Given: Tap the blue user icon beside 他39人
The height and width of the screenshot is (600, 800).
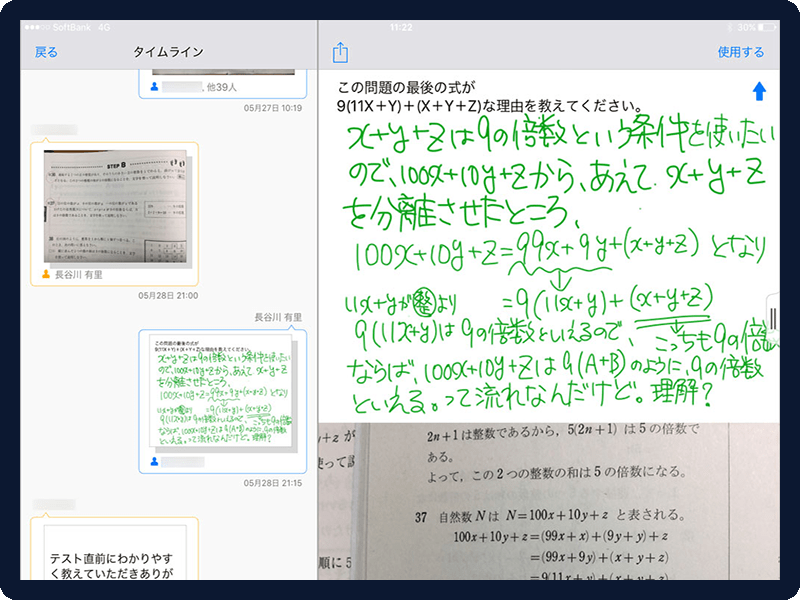Looking at the screenshot, I should tap(155, 87).
